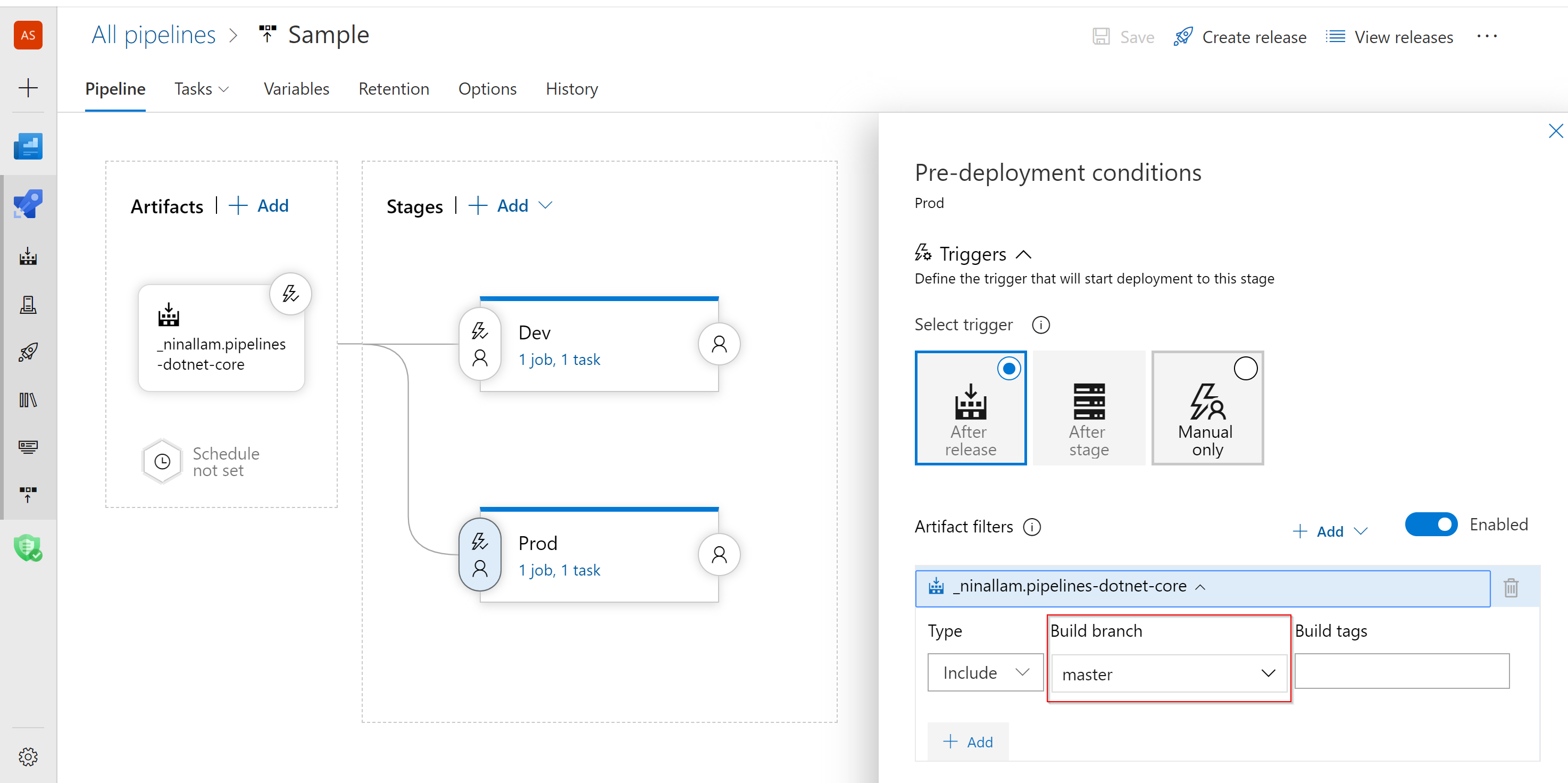
Task: Open the Variables tab
Action: coord(296,89)
